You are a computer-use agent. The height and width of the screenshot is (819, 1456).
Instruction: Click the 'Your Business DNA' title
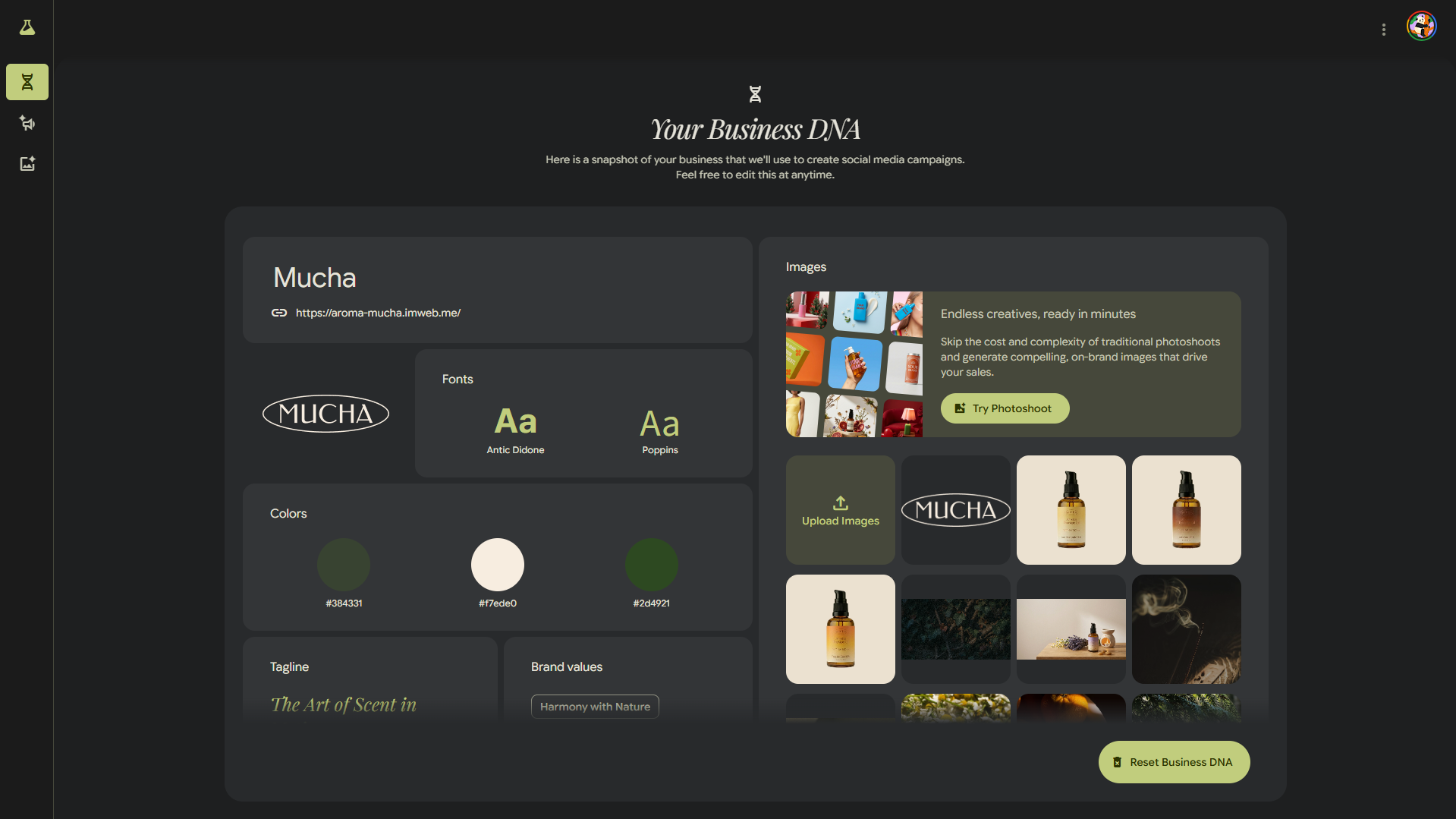click(755, 130)
